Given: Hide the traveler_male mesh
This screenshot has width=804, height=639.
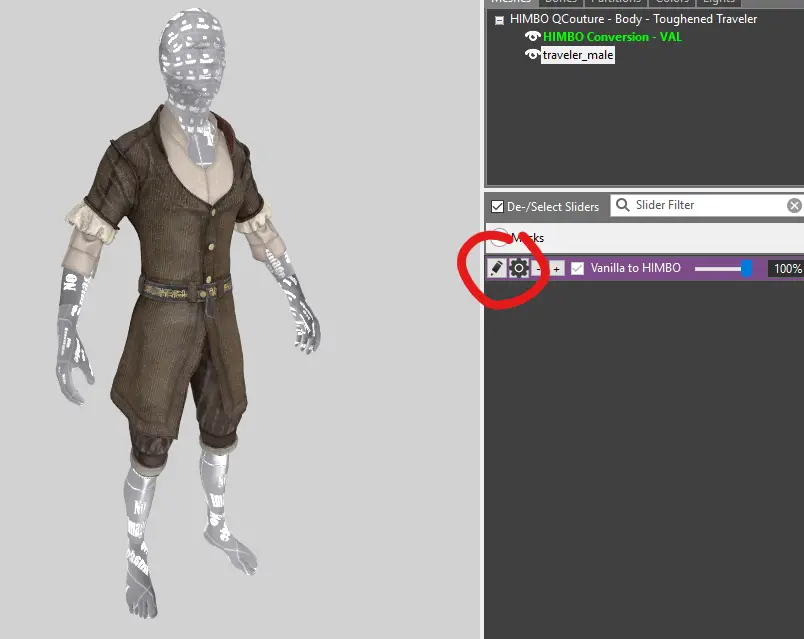Looking at the screenshot, I should [532, 54].
